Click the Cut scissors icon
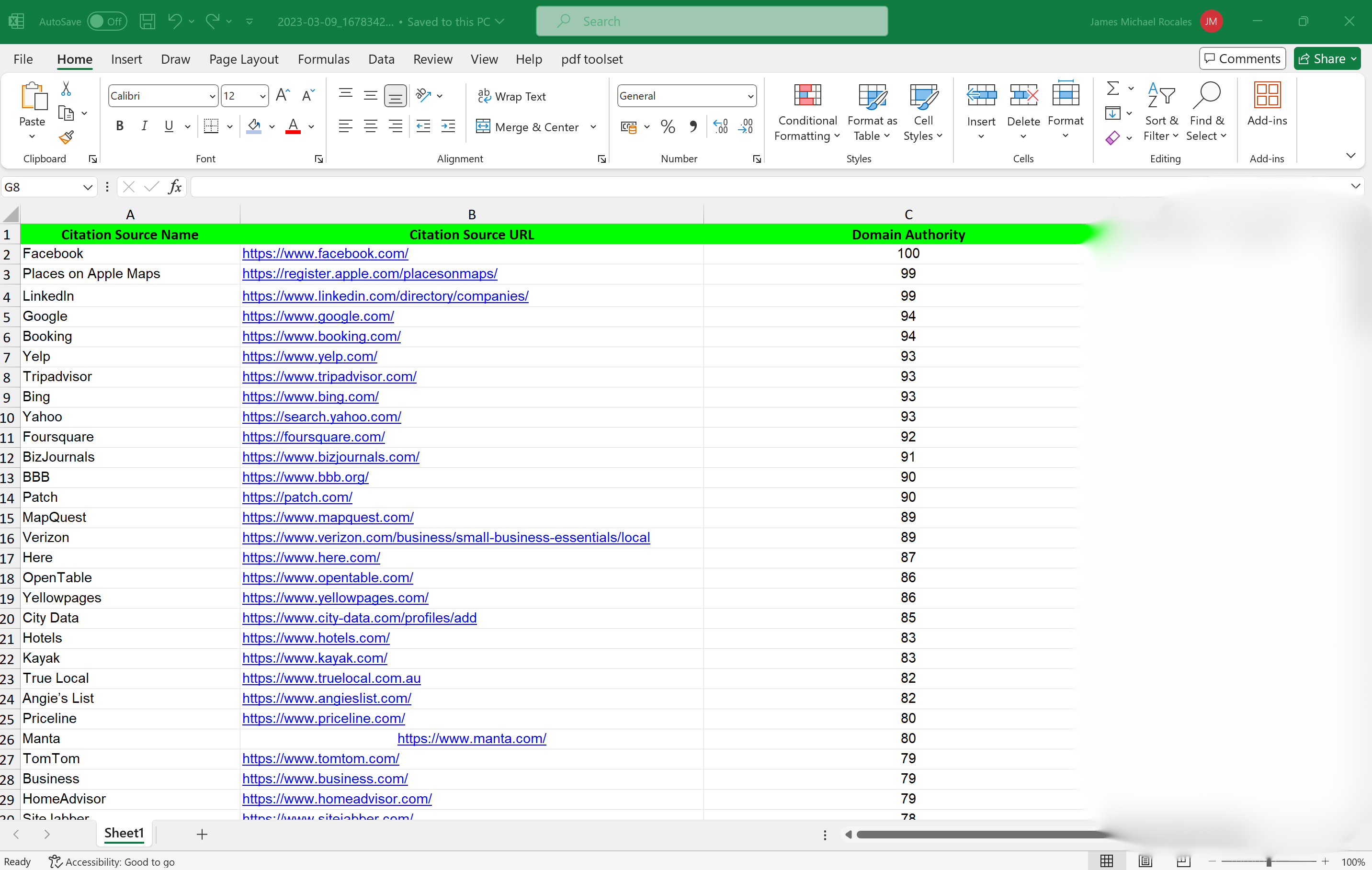This screenshot has height=870, width=1372. pos(66,89)
